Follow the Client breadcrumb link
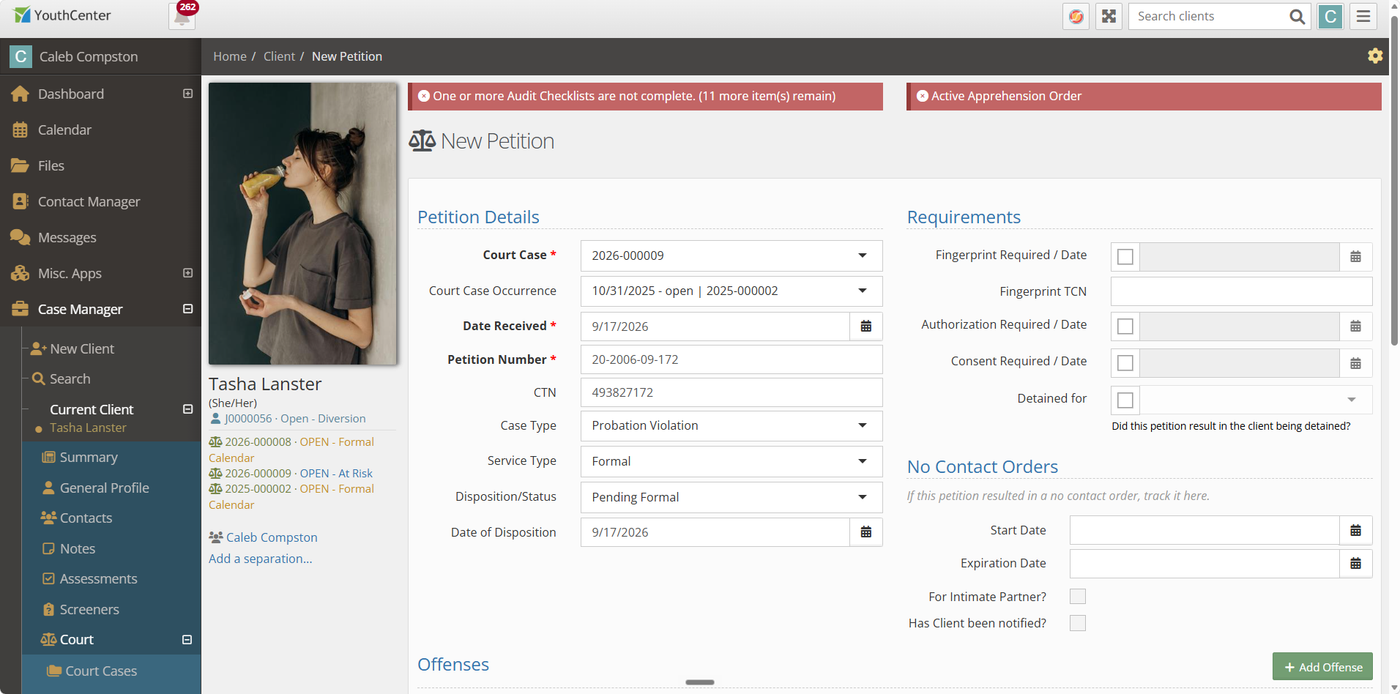Screen dimensions: 1400x694 coord(279,56)
